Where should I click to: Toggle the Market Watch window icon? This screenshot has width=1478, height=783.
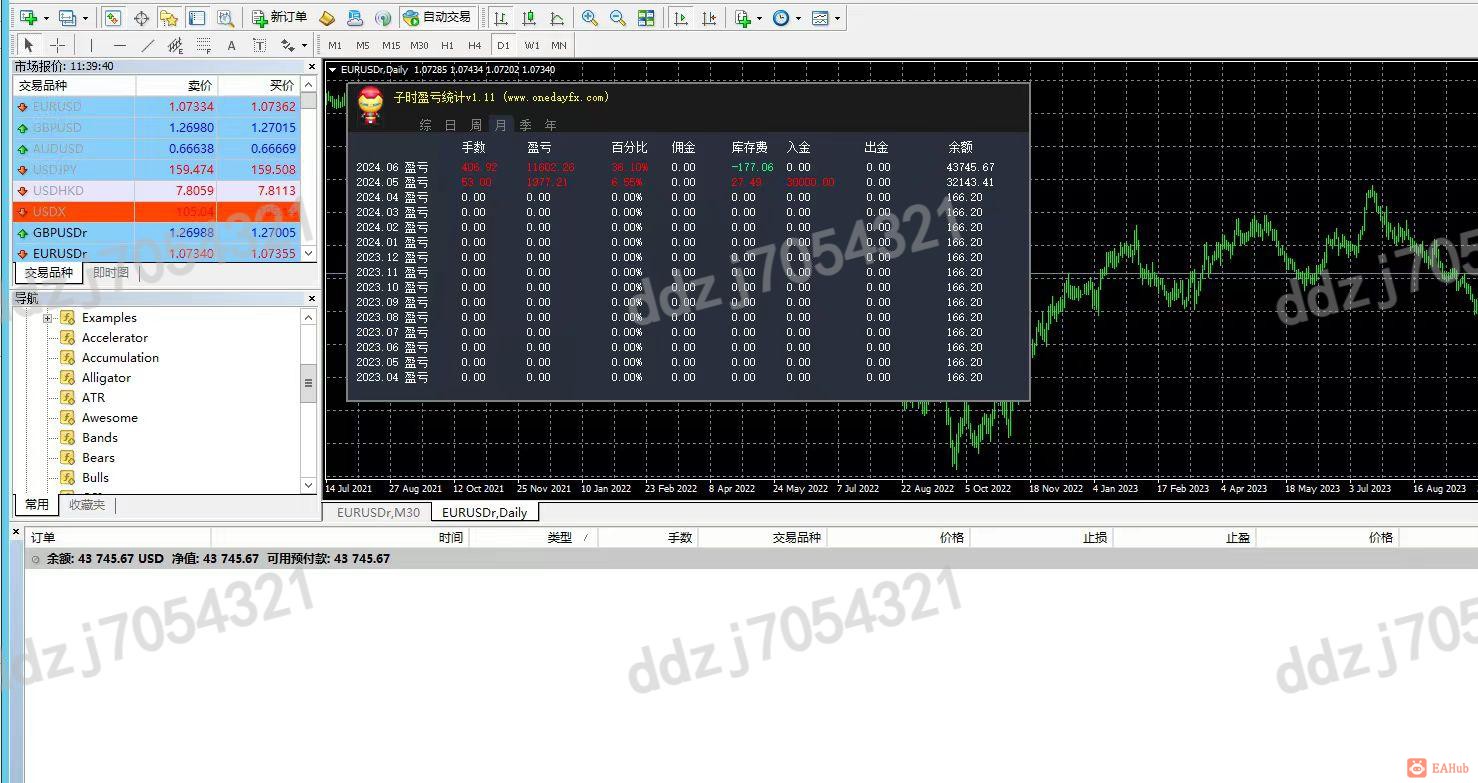(x=112, y=18)
